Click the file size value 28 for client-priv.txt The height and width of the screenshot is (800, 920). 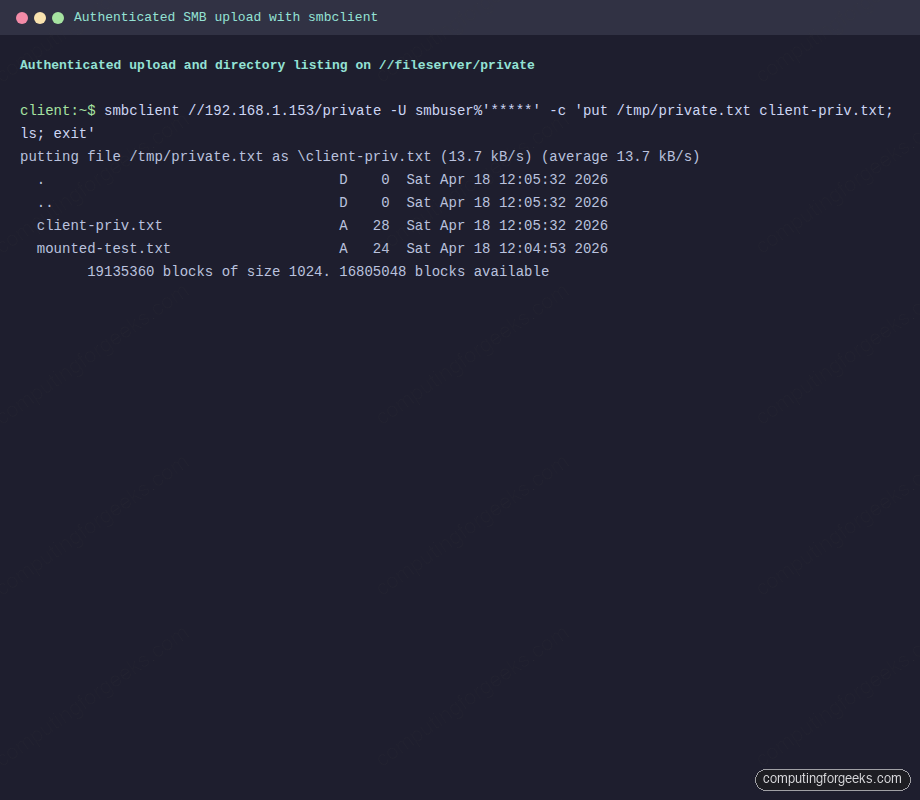tap(380, 225)
